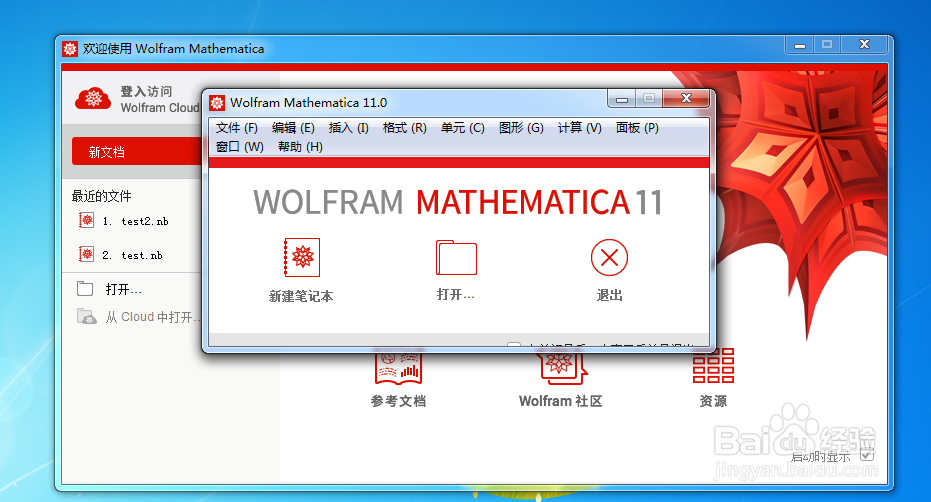Screen dimensions: 931x502
Task: Close the welcome Wolfram Mathematica window
Action: 864,45
